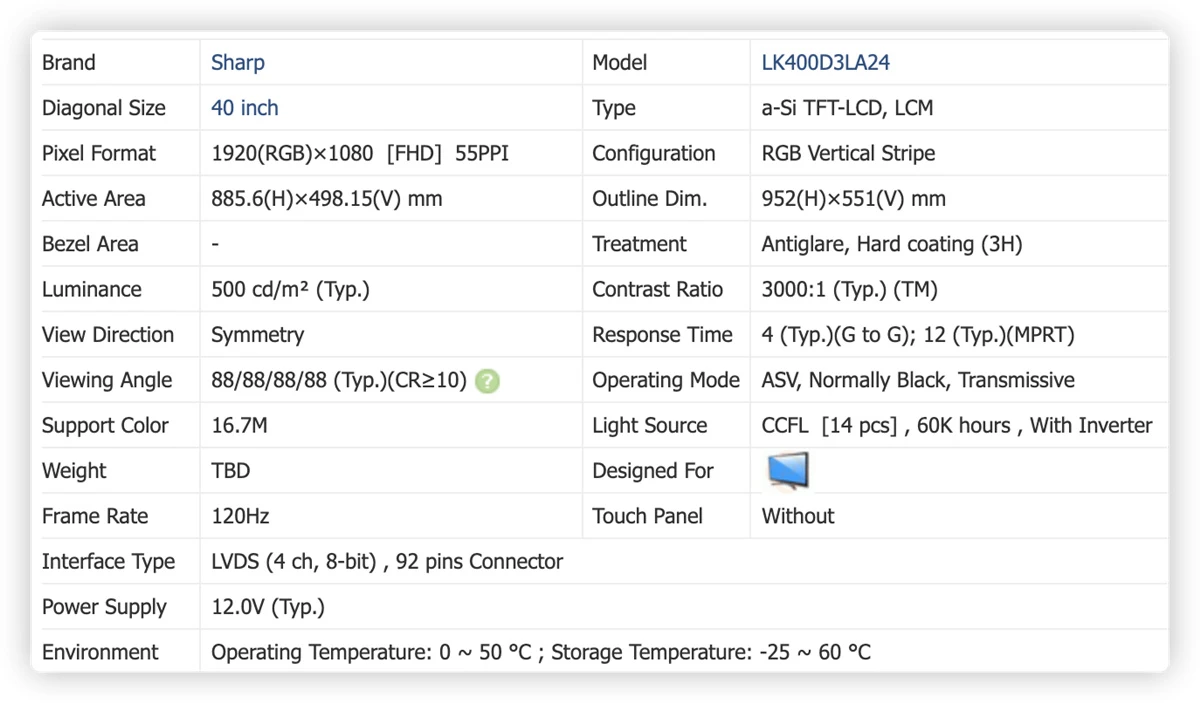Click the Outline Dim. 952(H)×551(V) value

853,199
